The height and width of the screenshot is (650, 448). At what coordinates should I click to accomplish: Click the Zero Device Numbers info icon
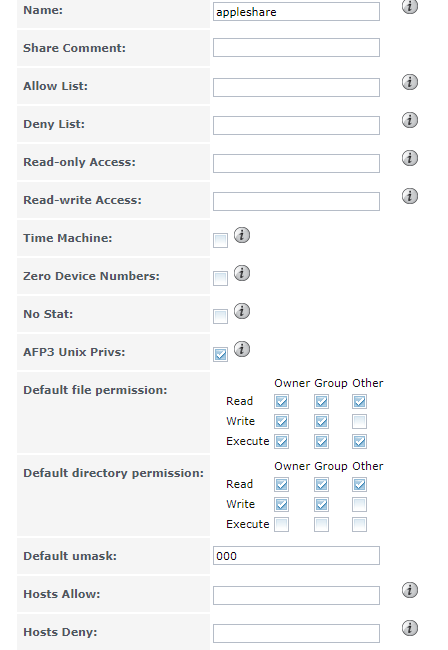click(242, 273)
